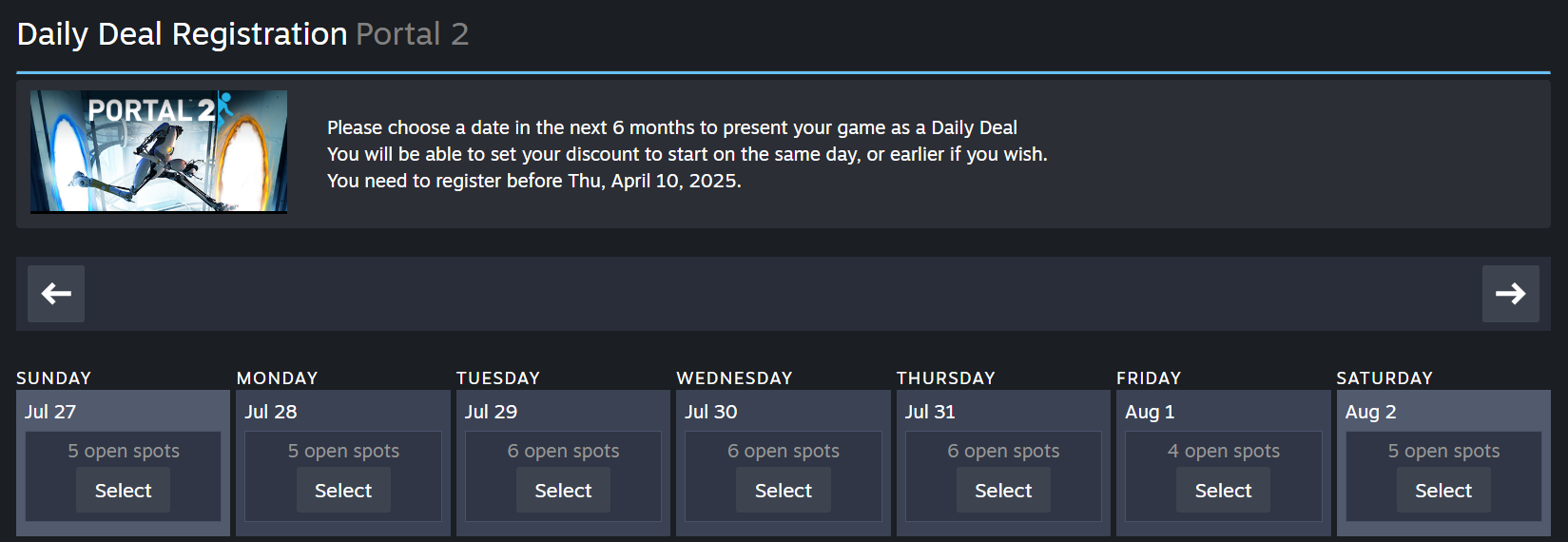Click the Portal 2 game cover image

159,151
